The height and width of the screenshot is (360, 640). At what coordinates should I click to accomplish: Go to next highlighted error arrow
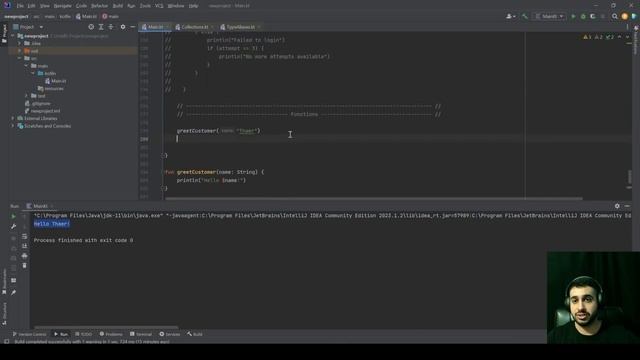click(x=628, y=37)
